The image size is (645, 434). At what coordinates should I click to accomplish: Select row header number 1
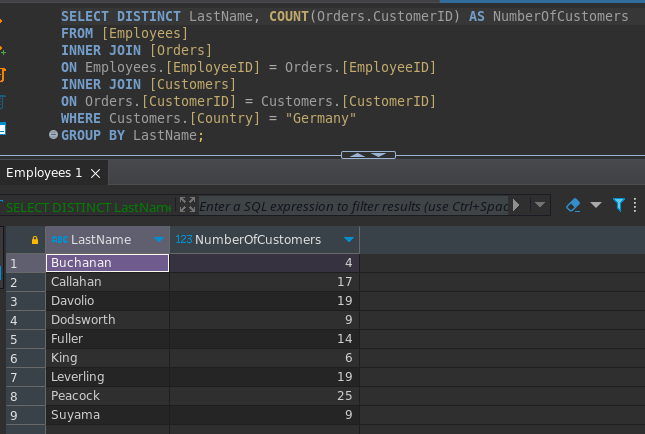[26, 263]
